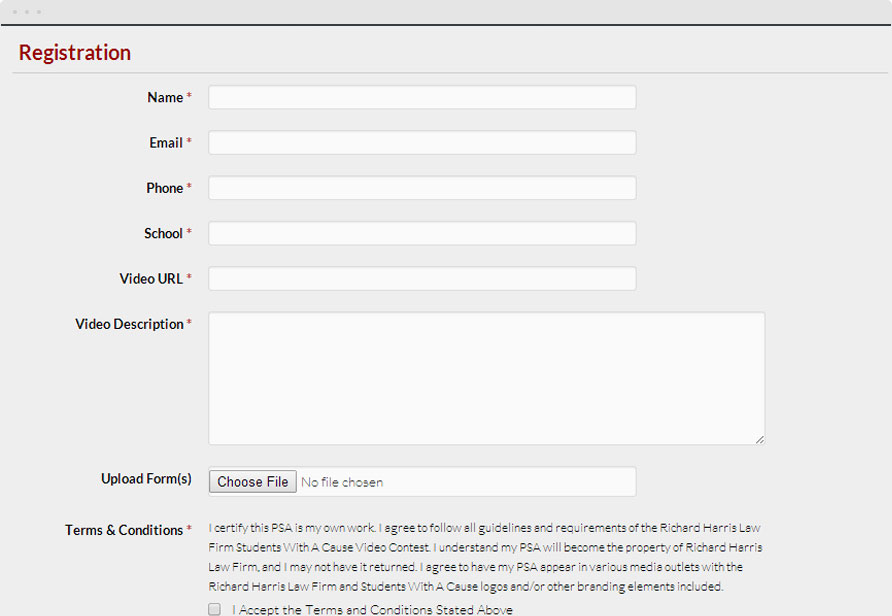Click the Terms & Conditions label
The width and height of the screenshot is (892, 616).
(124, 530)
